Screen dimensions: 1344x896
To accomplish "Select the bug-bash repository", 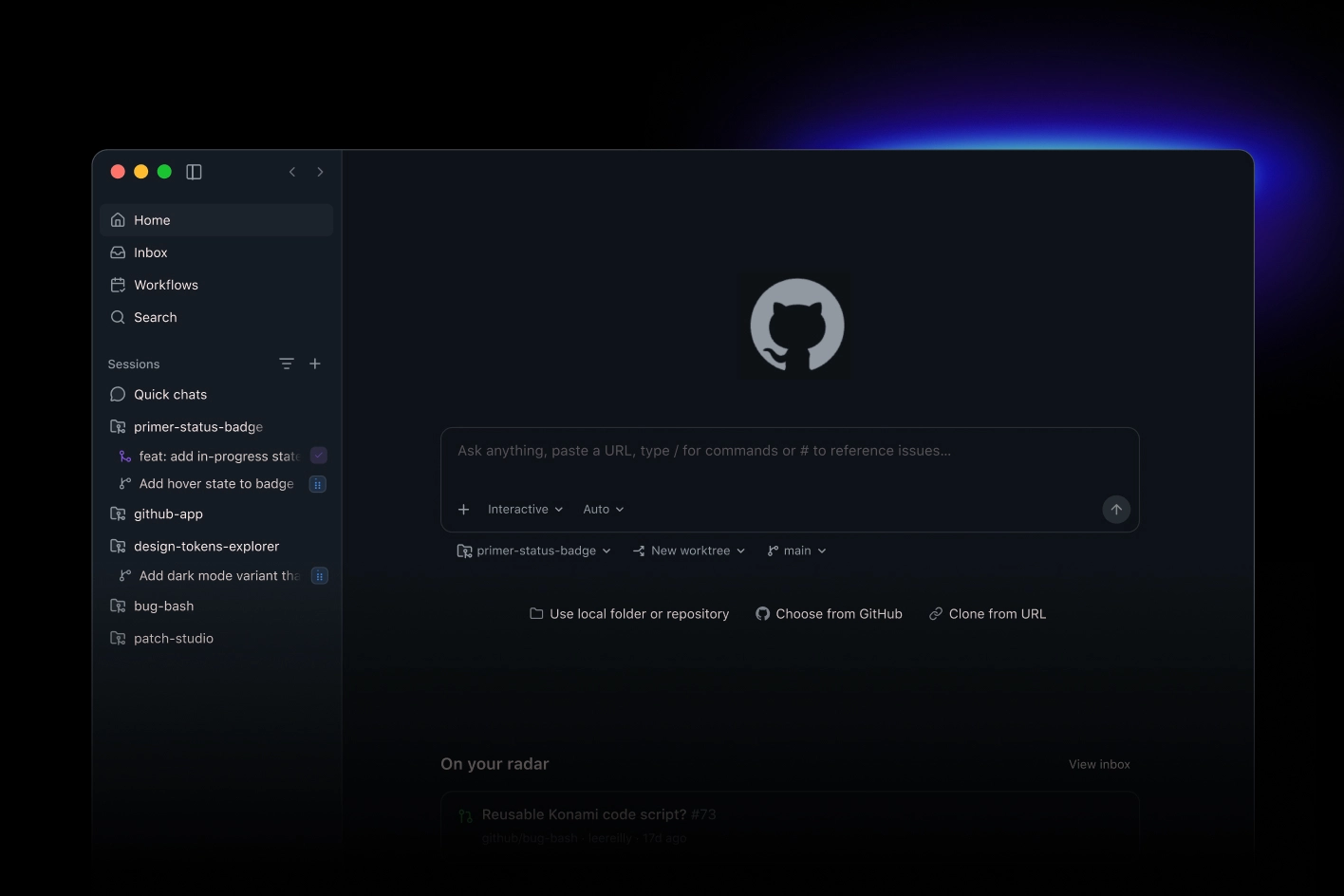I will pos(216,606).
